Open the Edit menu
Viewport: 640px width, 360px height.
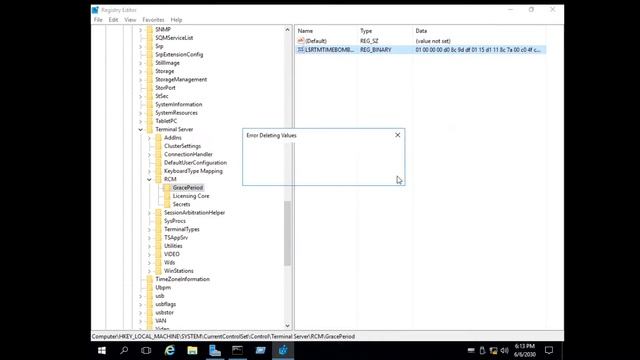click(x=113, y=20)
